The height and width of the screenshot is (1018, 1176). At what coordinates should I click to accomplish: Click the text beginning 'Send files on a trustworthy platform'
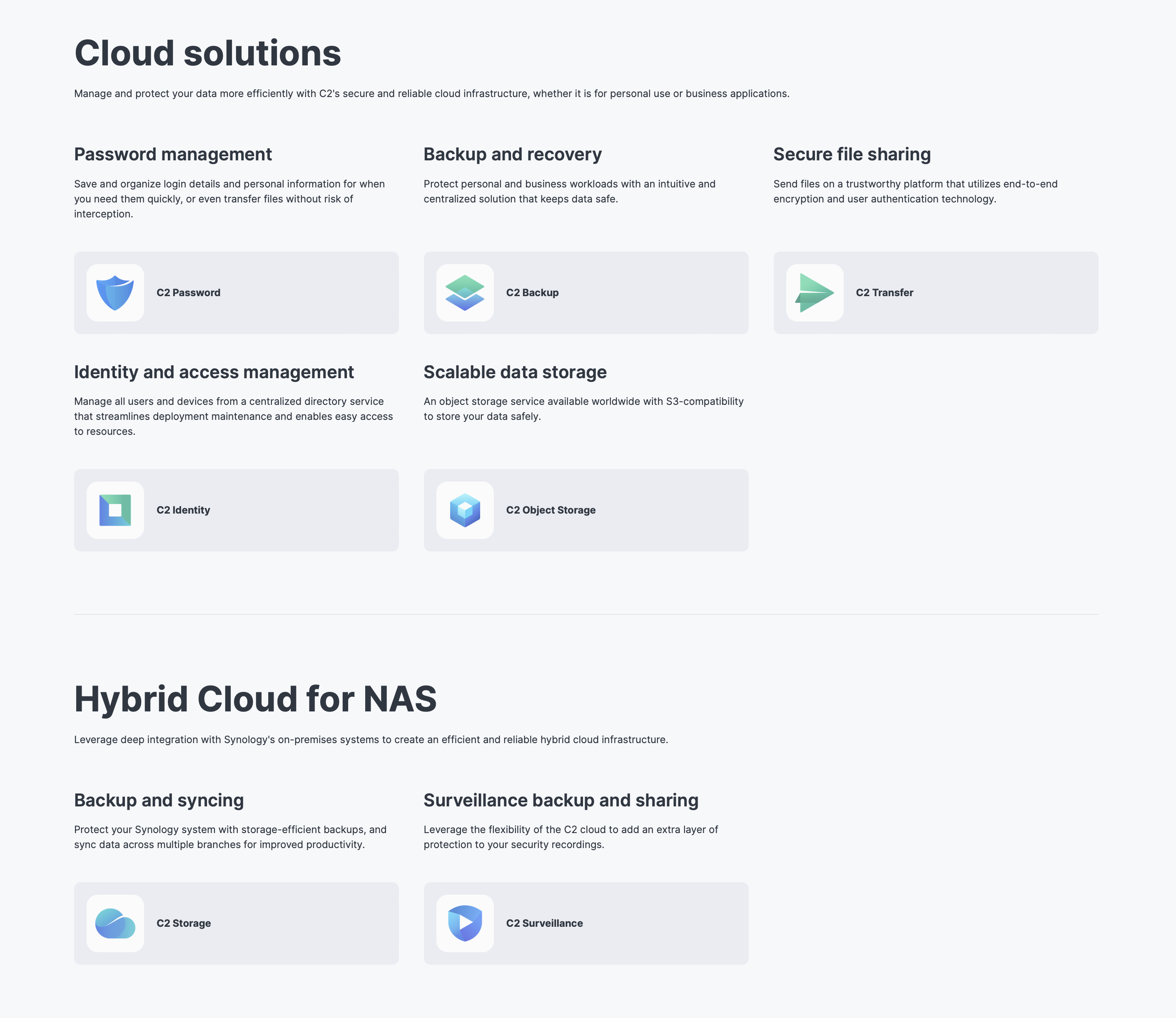pyautogui.click(x=915, y=192)
